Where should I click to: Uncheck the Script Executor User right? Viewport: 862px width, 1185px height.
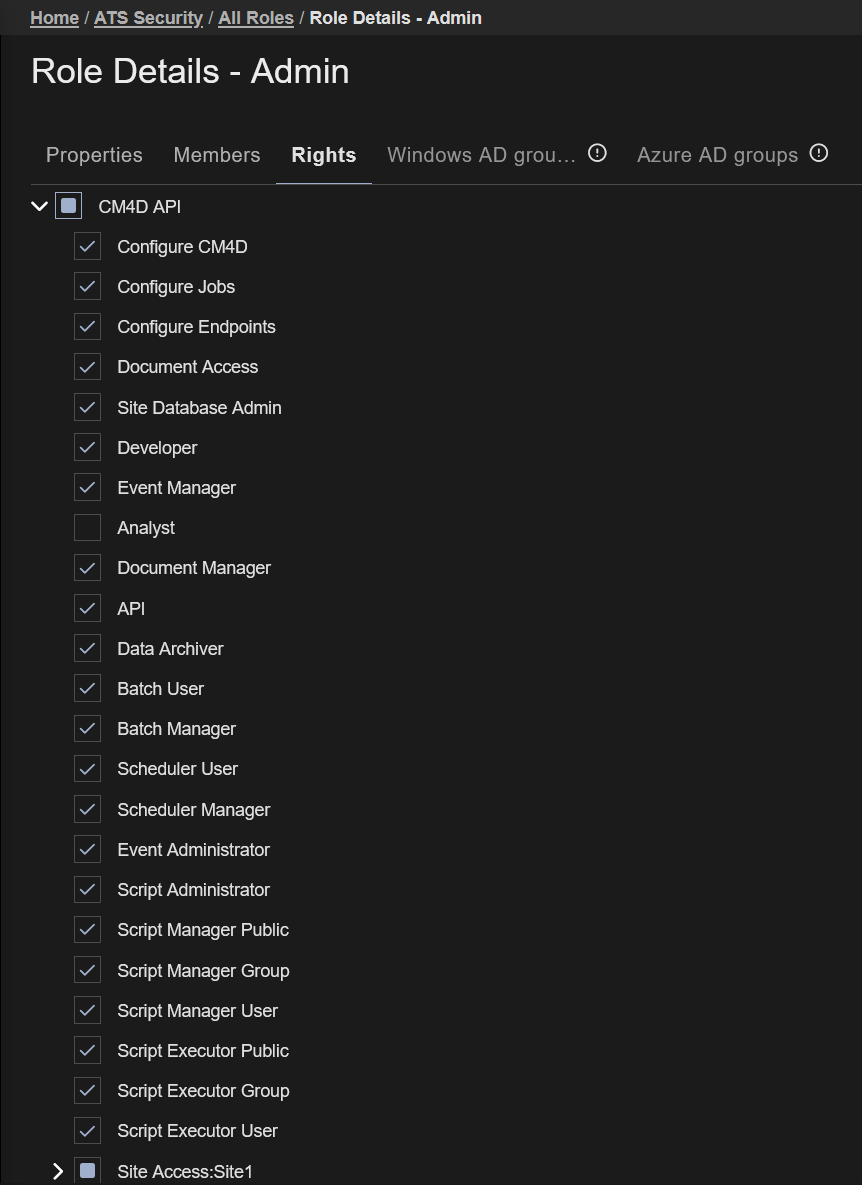(88, 1131)
